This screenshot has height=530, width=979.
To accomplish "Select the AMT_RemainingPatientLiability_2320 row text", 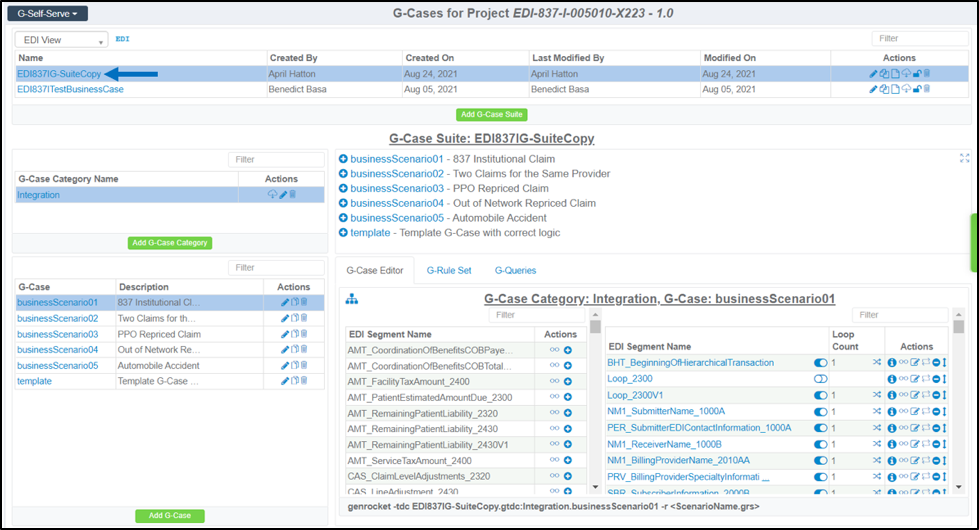I will [x=423, y=413].
